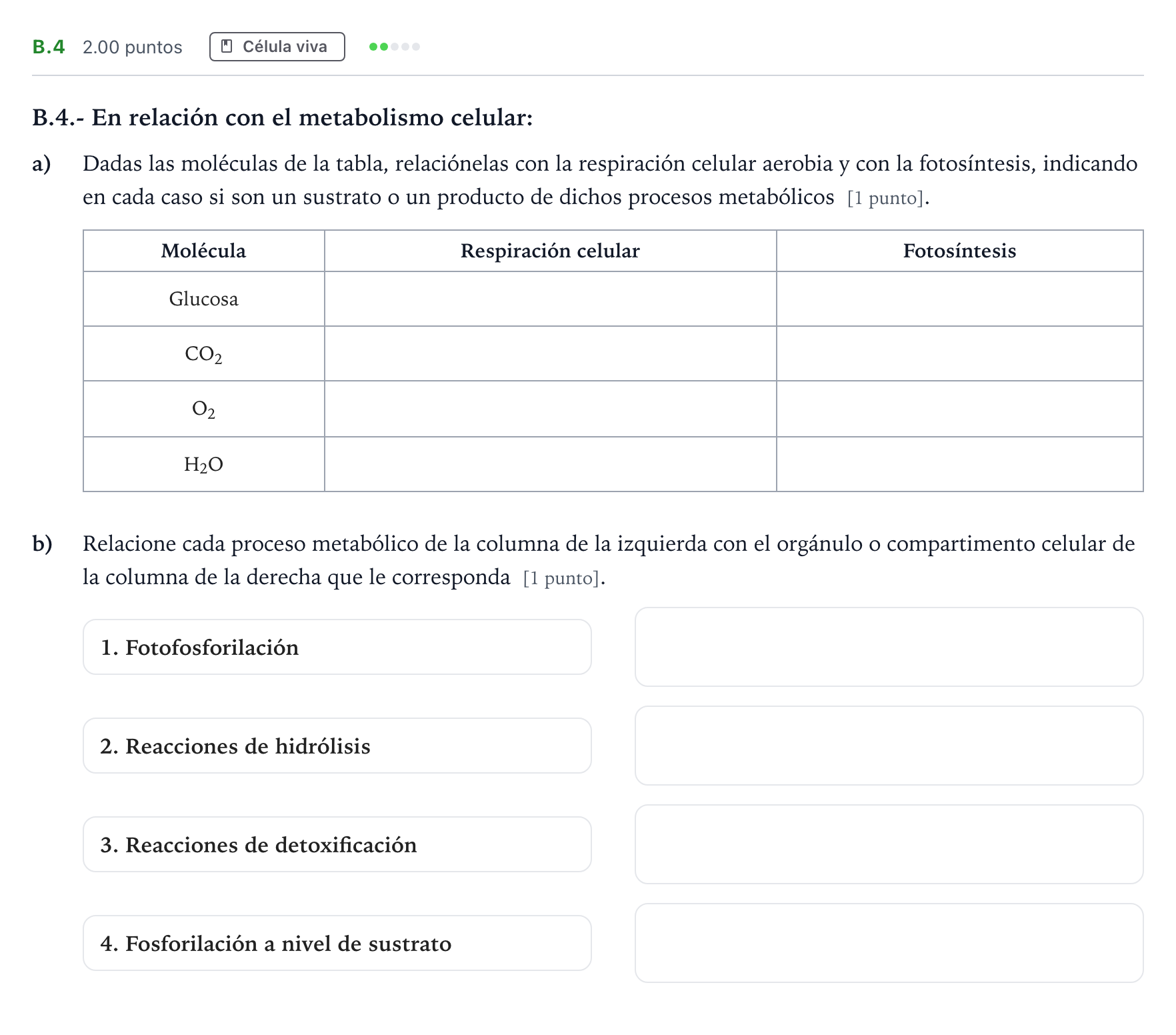
Task: Click empty answer box beside Fosforilación a nivel de sustrato
Action: coord(889,943)
